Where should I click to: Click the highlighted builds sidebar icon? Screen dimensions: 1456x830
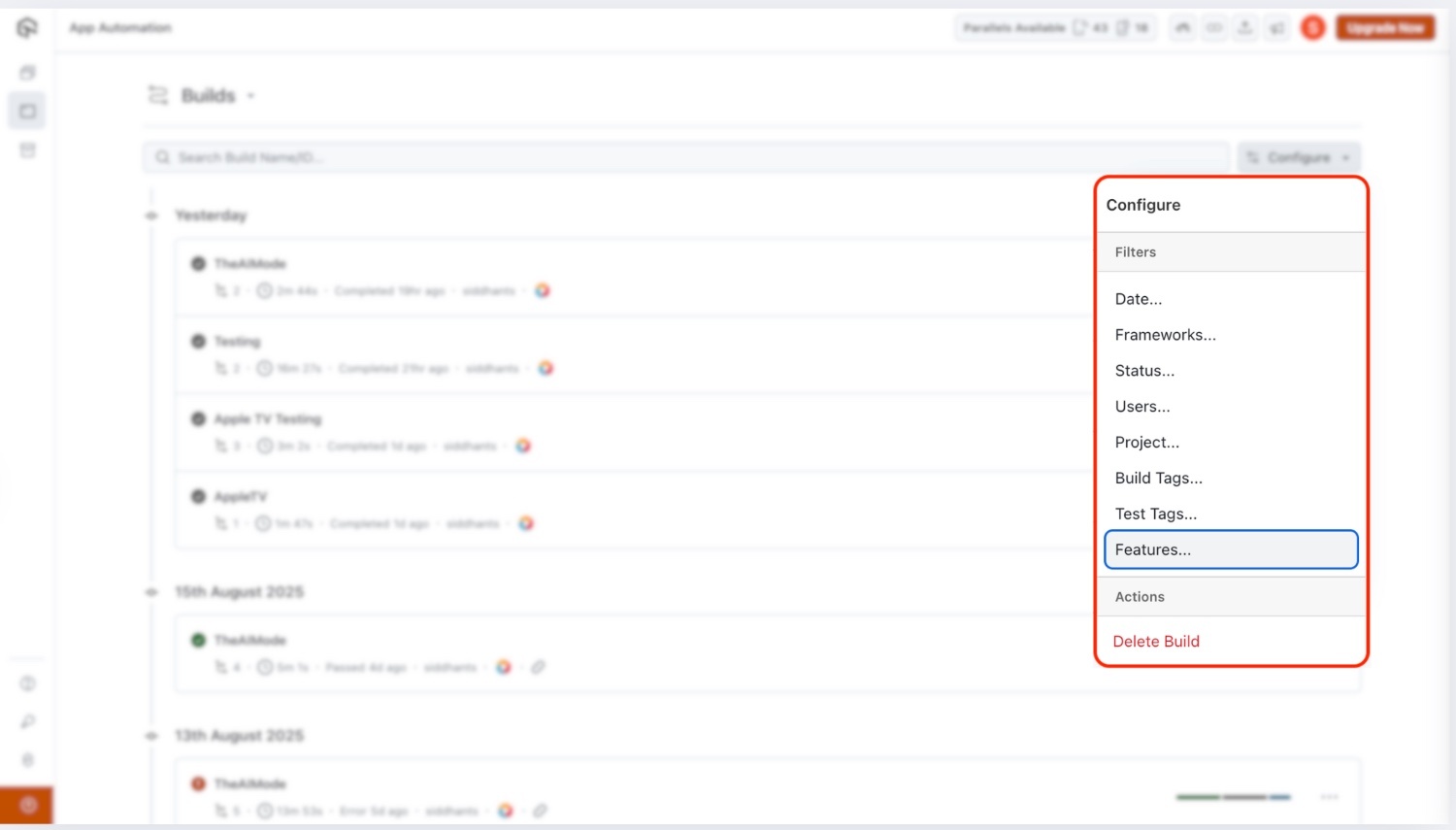[x=27, y=112]
